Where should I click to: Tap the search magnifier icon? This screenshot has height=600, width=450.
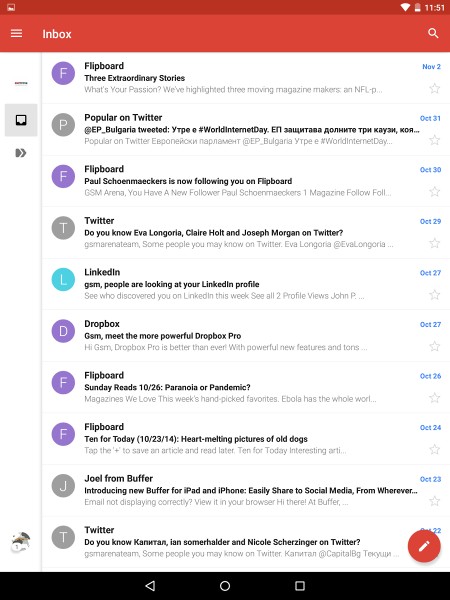click(433, 33)
